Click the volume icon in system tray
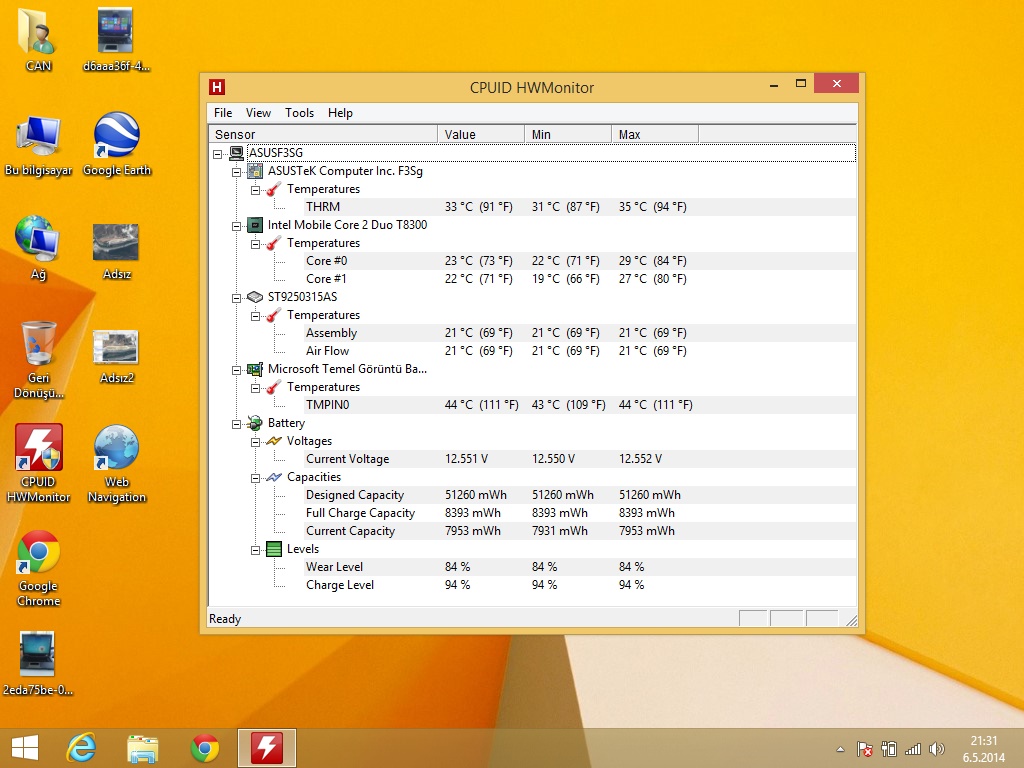Screen dimensions: 1024x768 936,749
